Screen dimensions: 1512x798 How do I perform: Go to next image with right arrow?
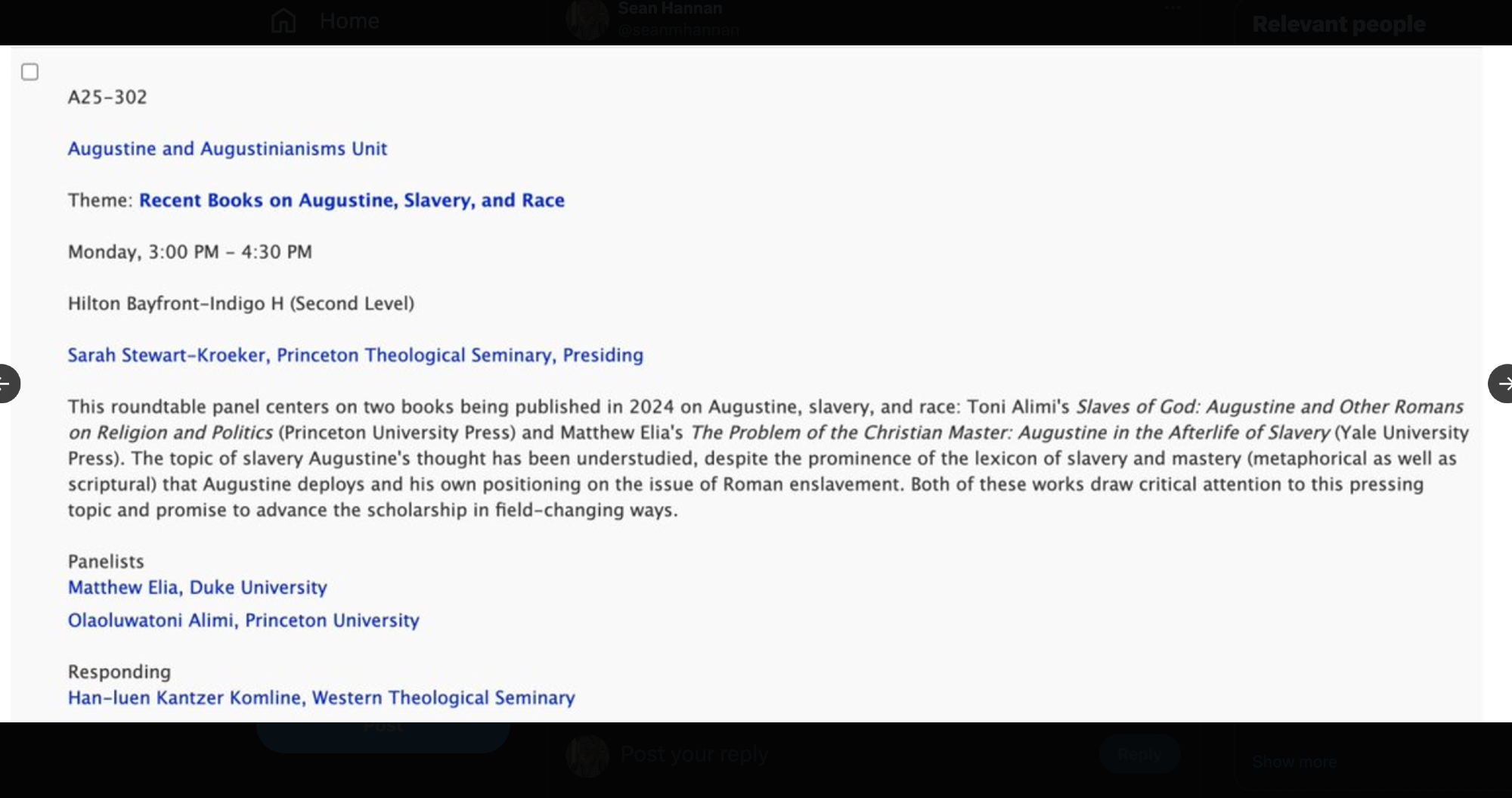(1503, 383)
